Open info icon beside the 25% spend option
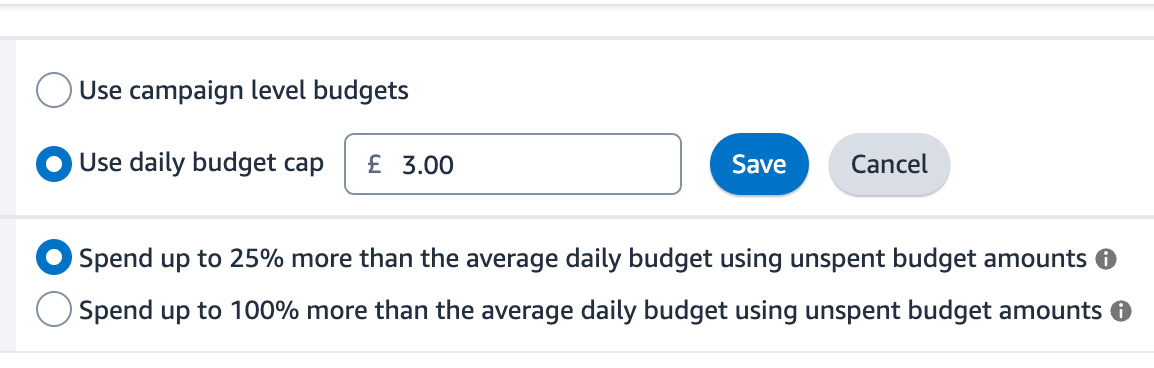Viewport: 1154px width, 368px height. (1105, 259)
